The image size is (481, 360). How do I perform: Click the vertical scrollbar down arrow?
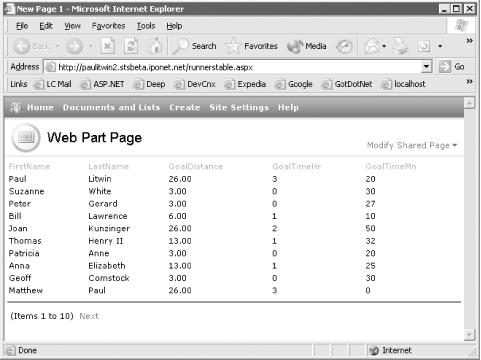[469, 334]
